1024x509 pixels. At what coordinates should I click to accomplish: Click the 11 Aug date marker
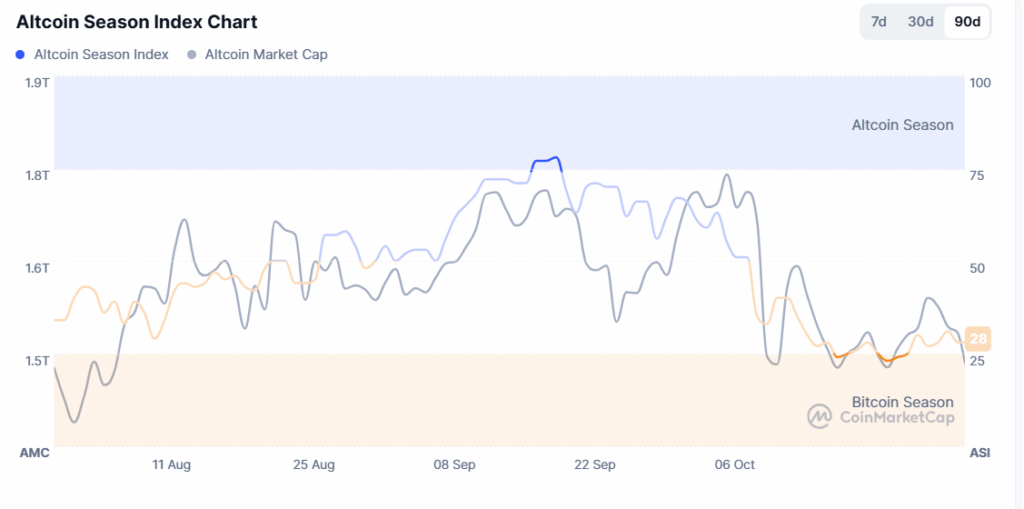(171, 464)
